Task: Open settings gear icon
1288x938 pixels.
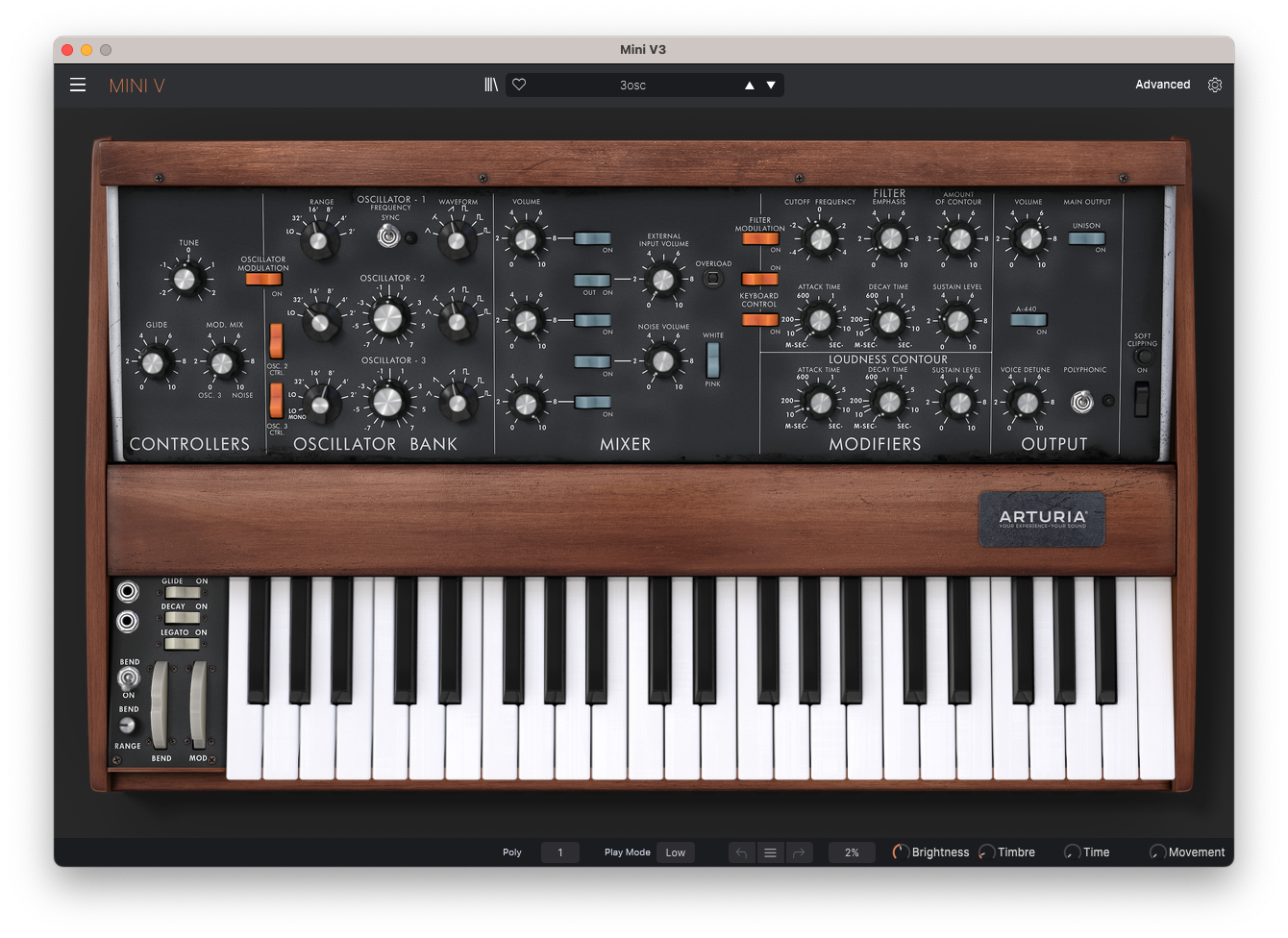Action: point(1215,85)
